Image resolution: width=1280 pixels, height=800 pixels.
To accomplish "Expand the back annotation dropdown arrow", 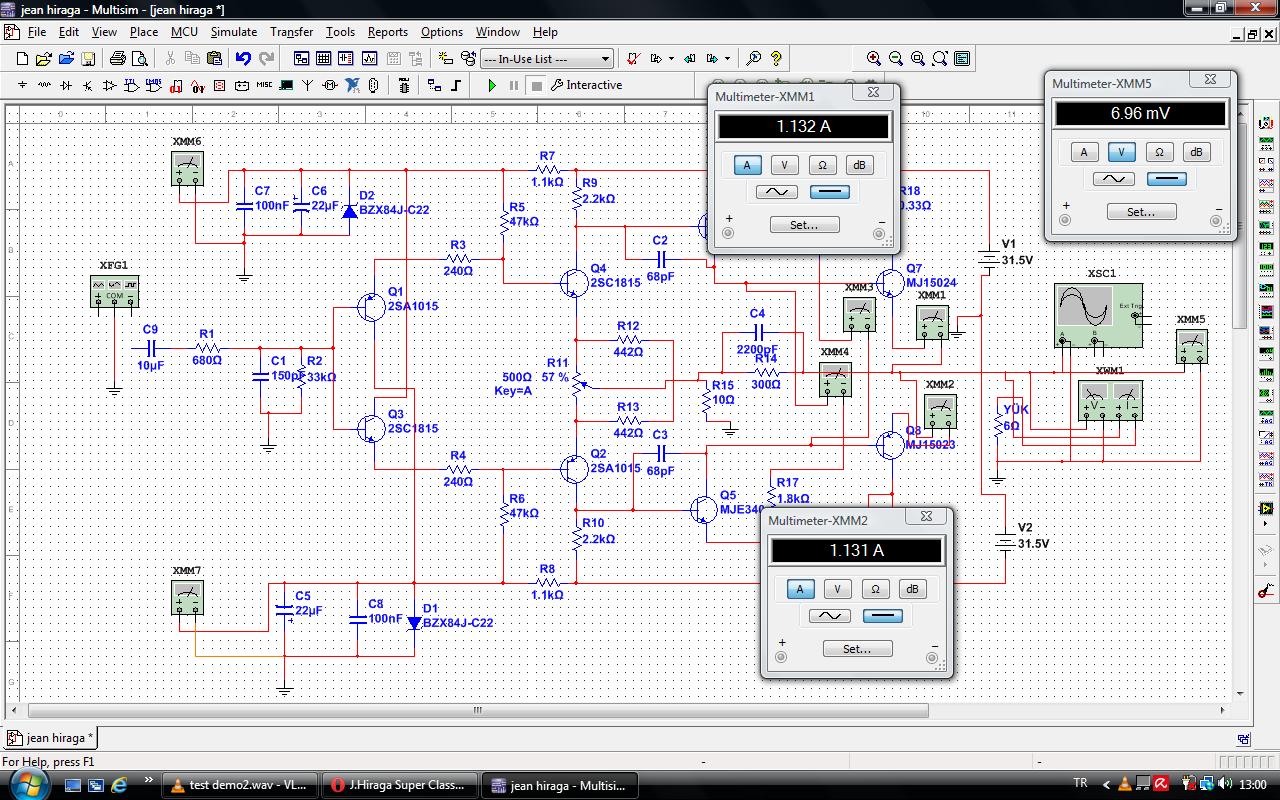I will pyautogui.click(x=671, y=59).
